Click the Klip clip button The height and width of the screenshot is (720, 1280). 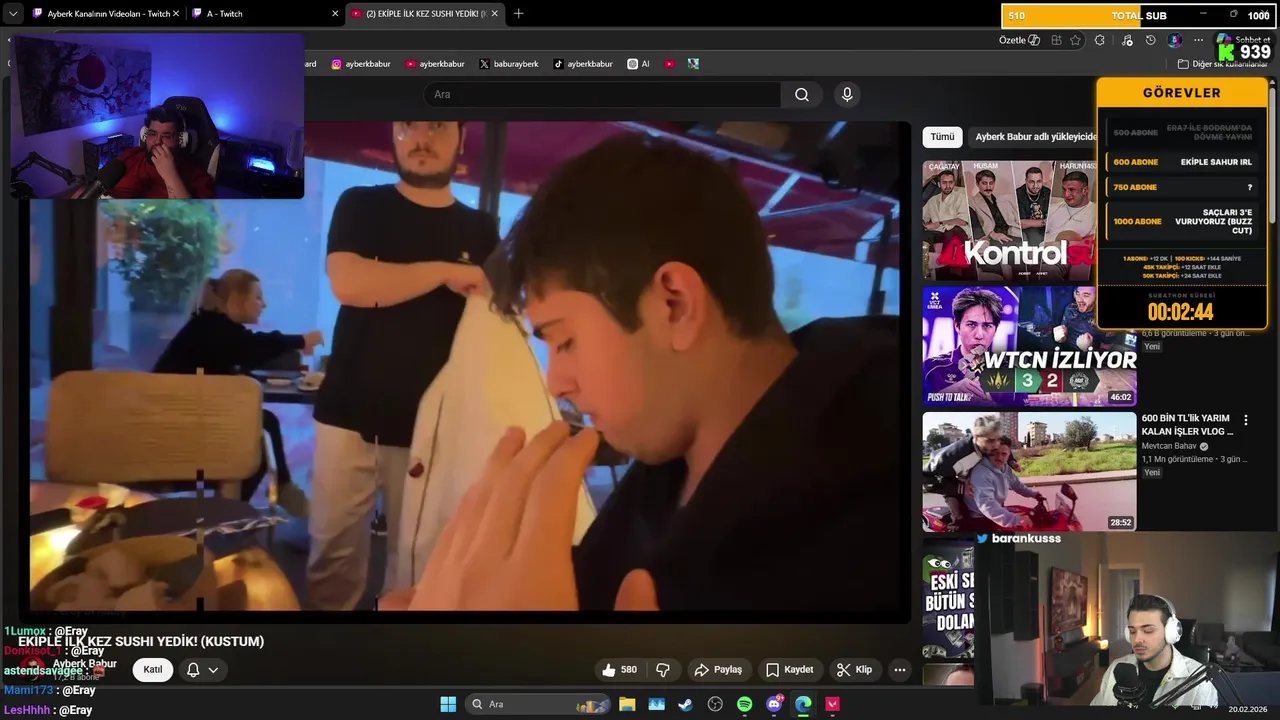pyautogui.click(x=855, y=670)
